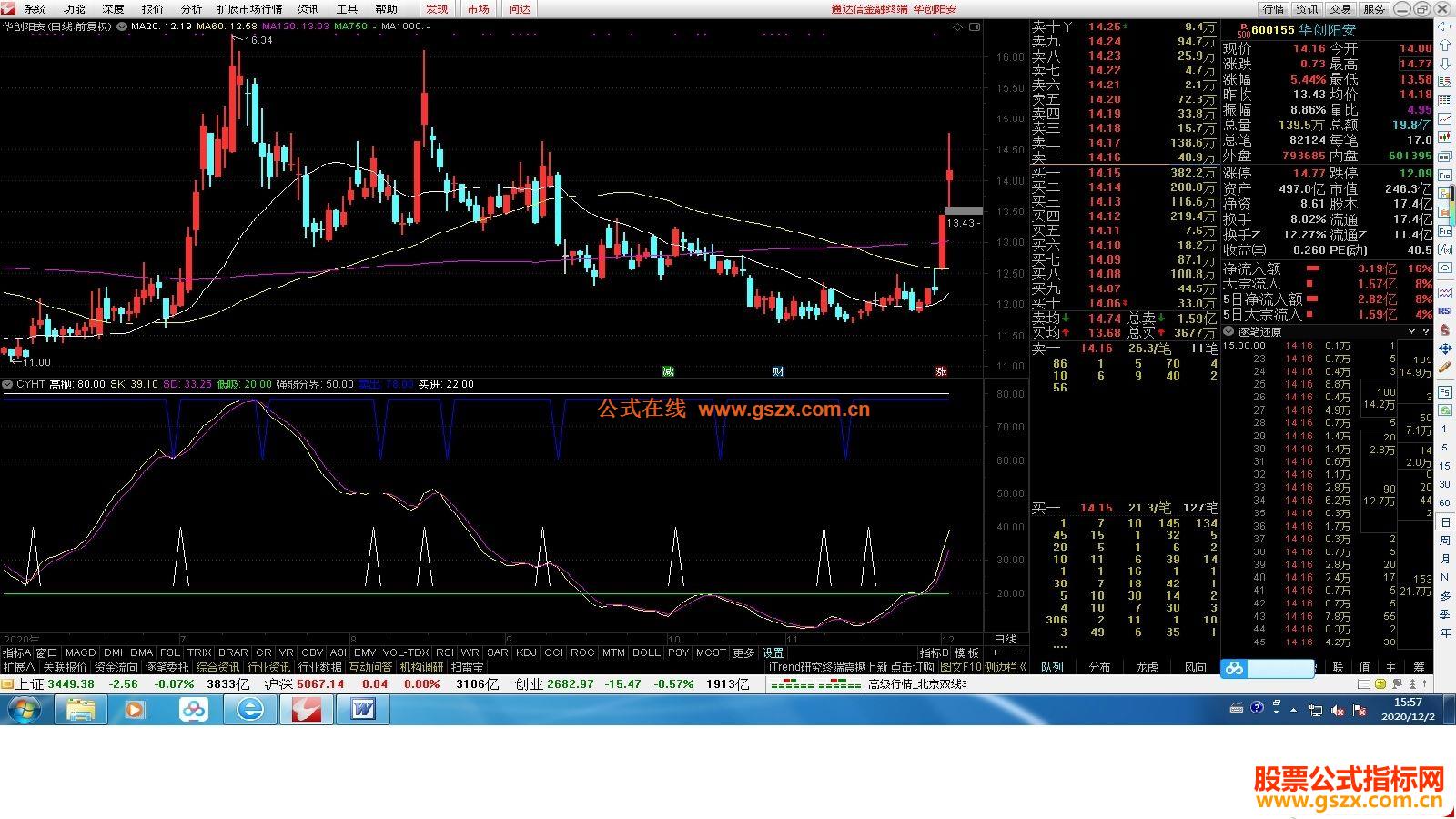1456x819 pixels.
Task: Open the candlestick chart icon in right toolbar
Action: click(1444, 136)
